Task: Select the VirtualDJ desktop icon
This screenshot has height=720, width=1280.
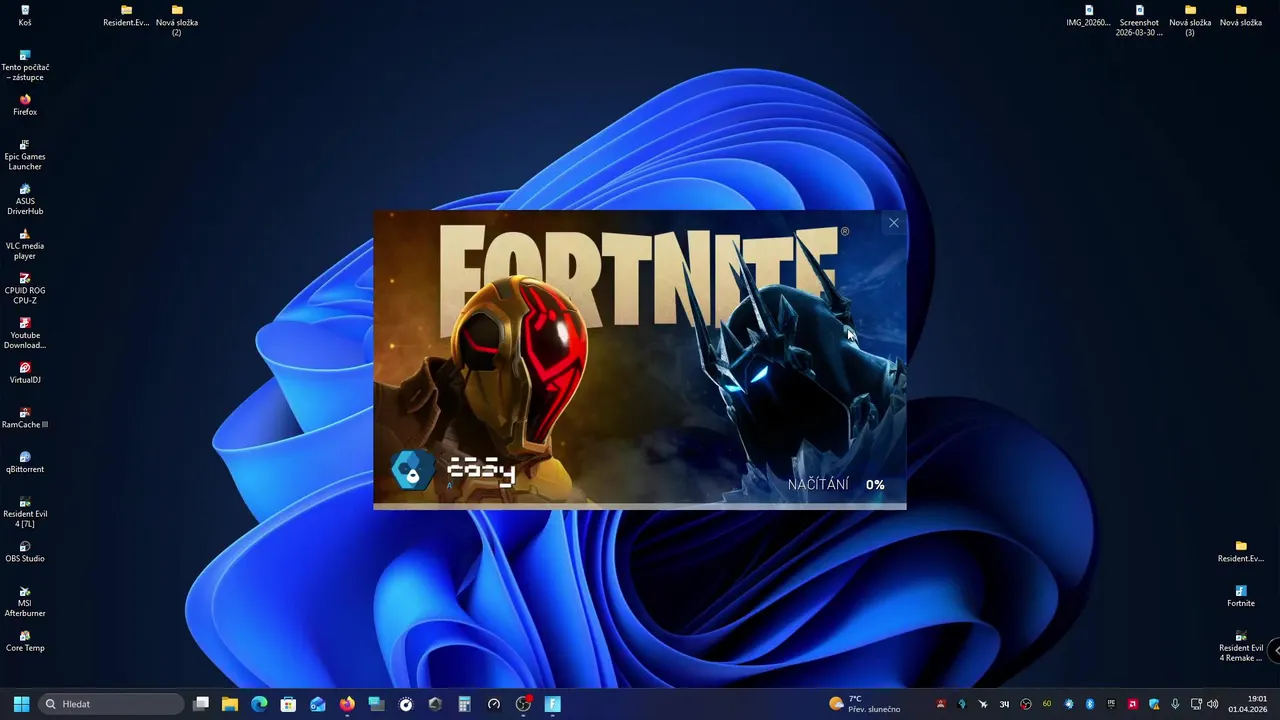Action: 25,373
